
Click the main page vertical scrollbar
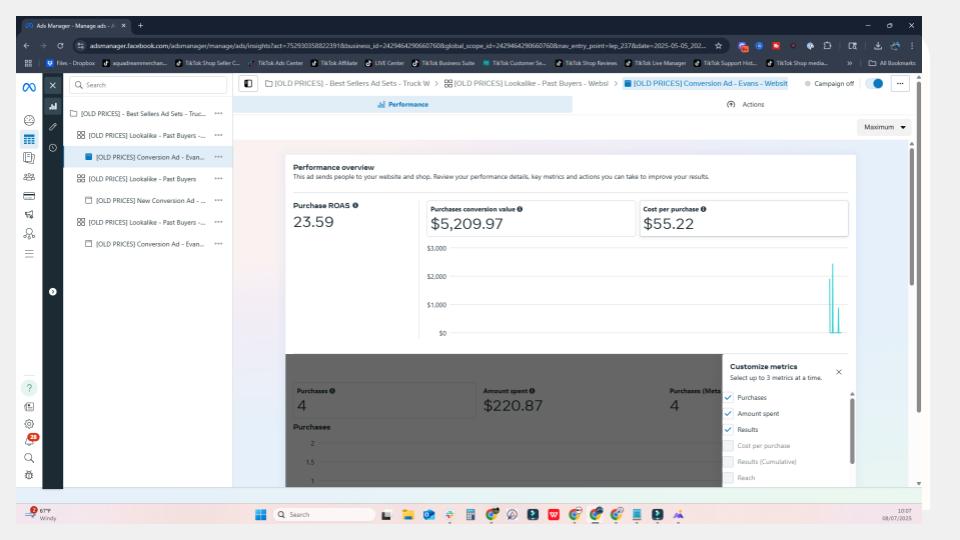click(x=918, y=248)
